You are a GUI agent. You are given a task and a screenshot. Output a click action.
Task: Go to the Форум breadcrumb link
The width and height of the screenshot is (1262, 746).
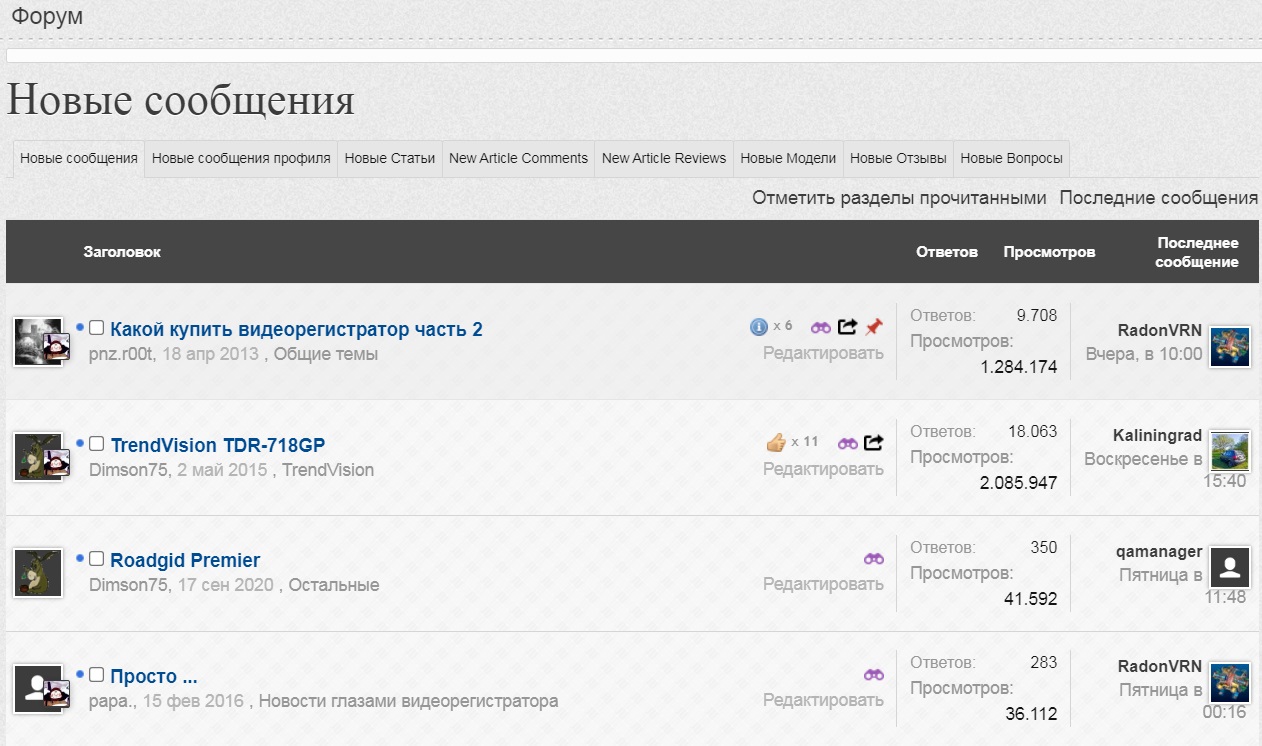pos(47,17)
